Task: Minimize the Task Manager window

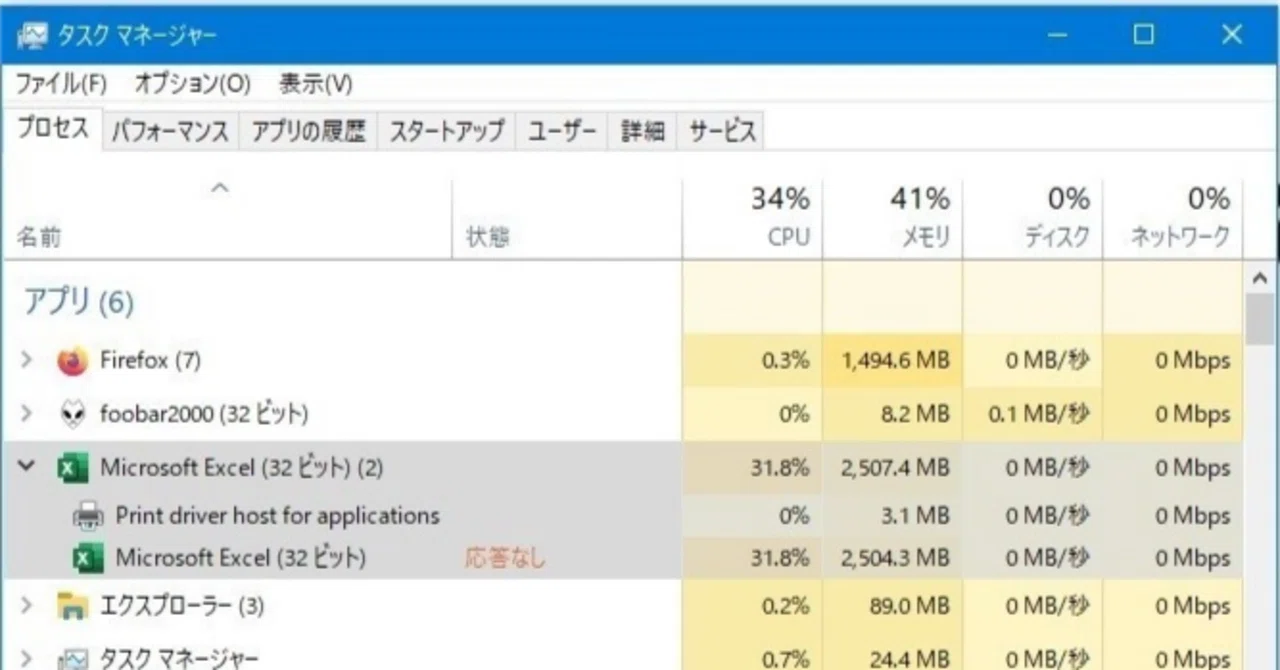Action: 1057,36
